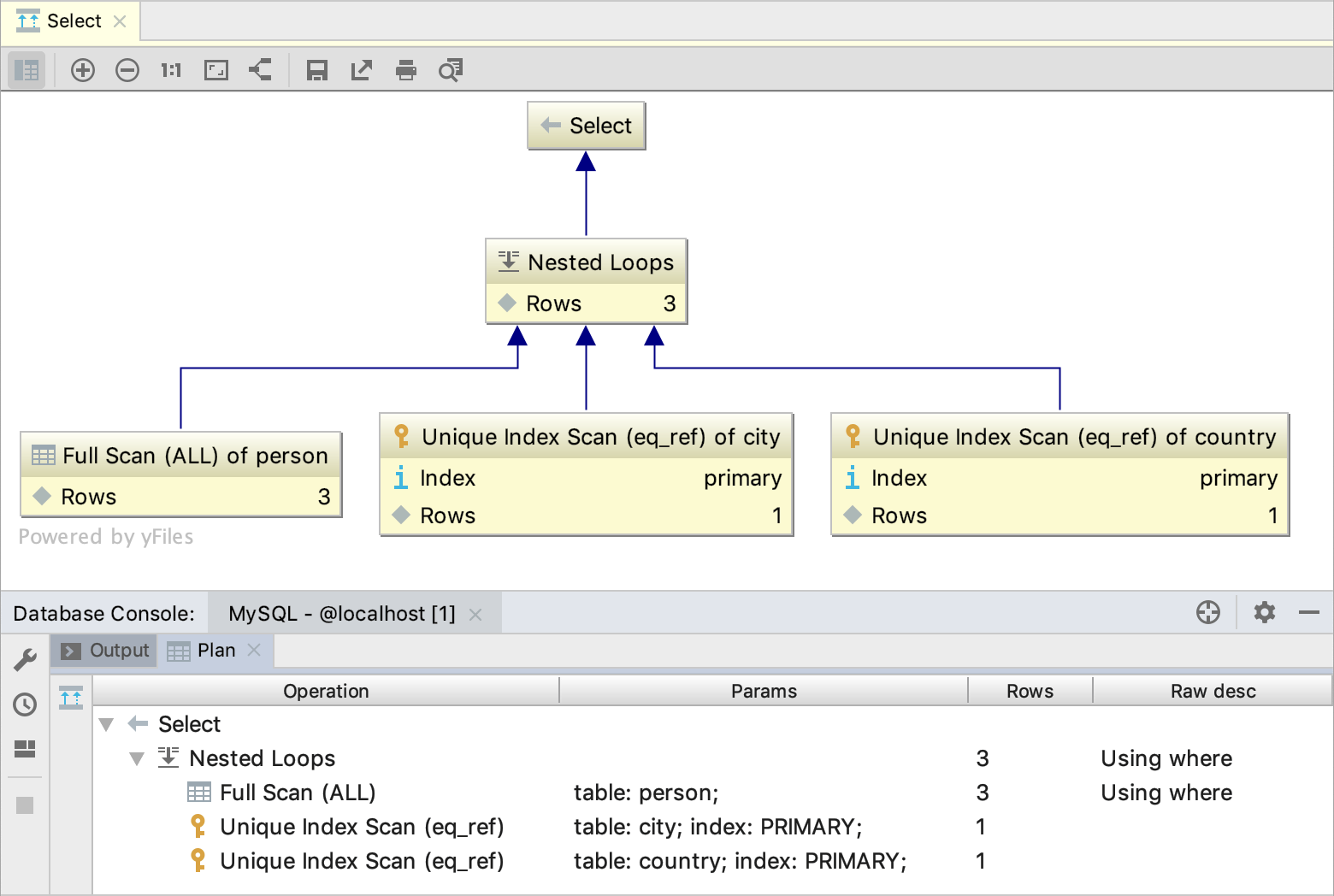Collapse the Nested Loops tree row
This screenshot has height=896, width=1334.
137,759
